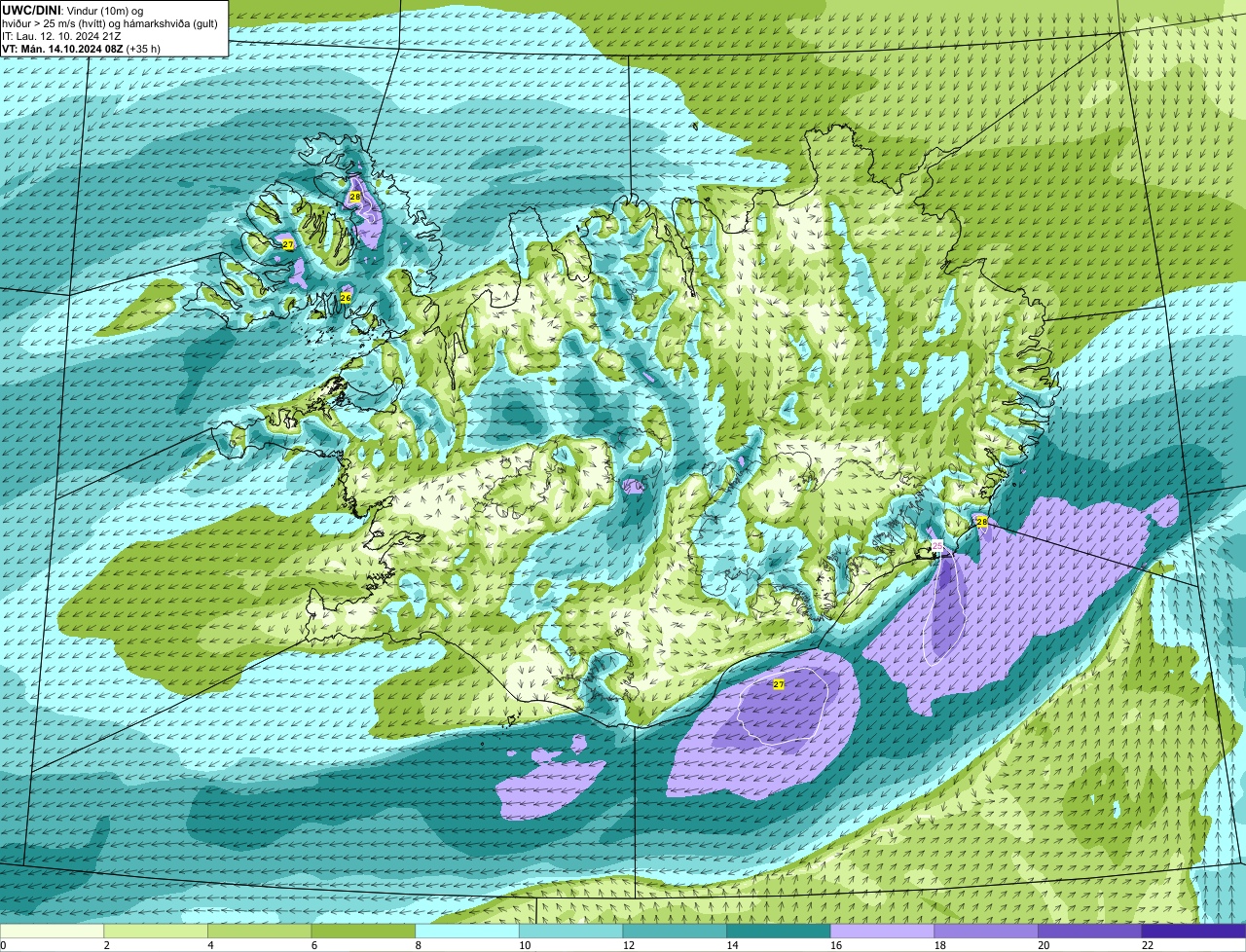Viewport: 1246px width, 952px height.
Task: Click the 4–6 m/s light green legend swatch
Action: click(259, 932)
